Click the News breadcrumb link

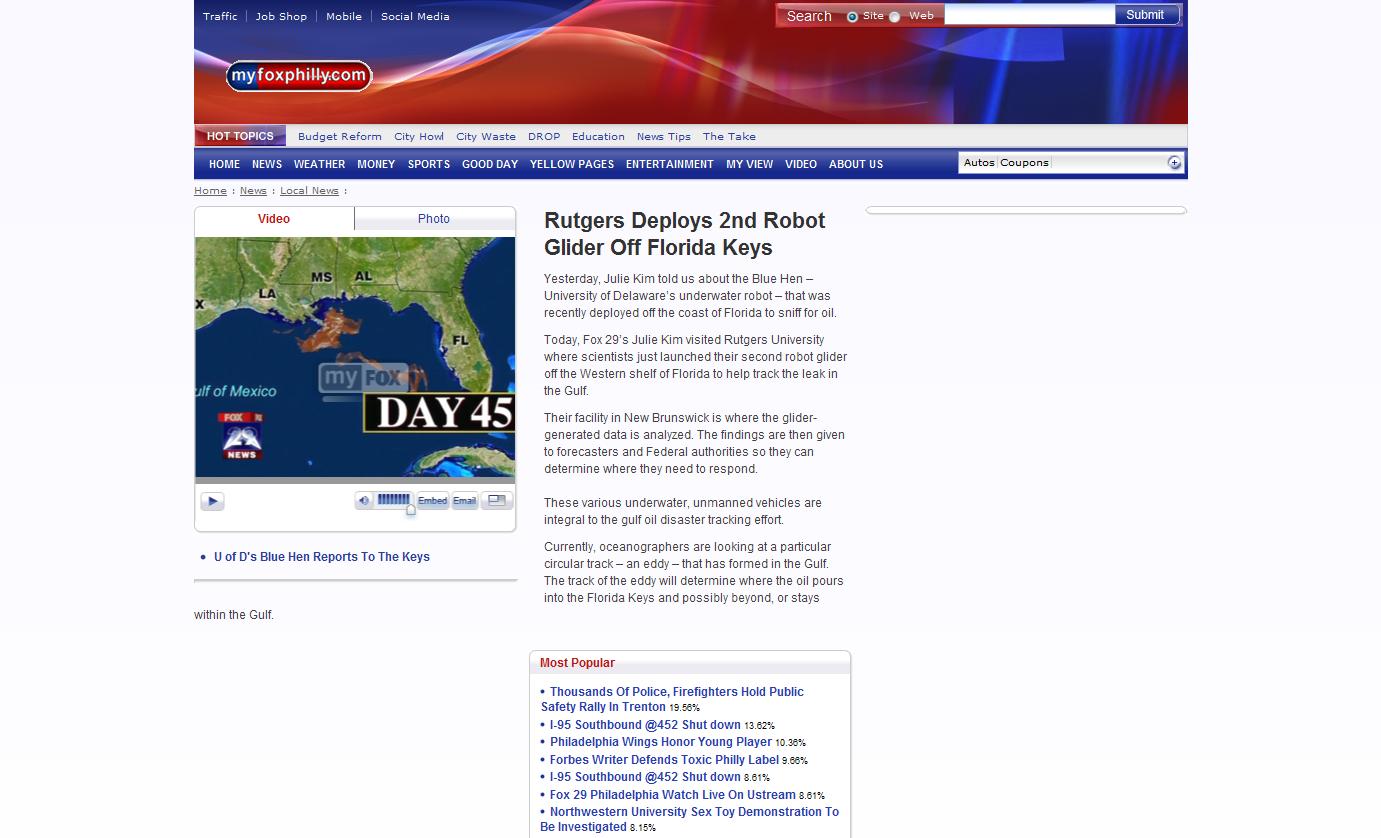253,190
